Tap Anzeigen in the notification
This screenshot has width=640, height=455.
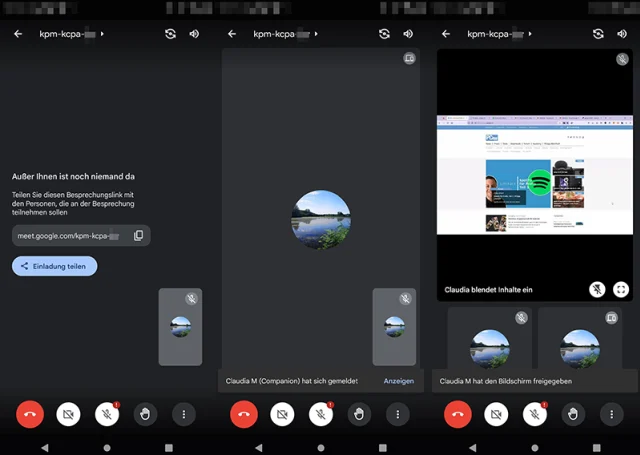point(398,381)
